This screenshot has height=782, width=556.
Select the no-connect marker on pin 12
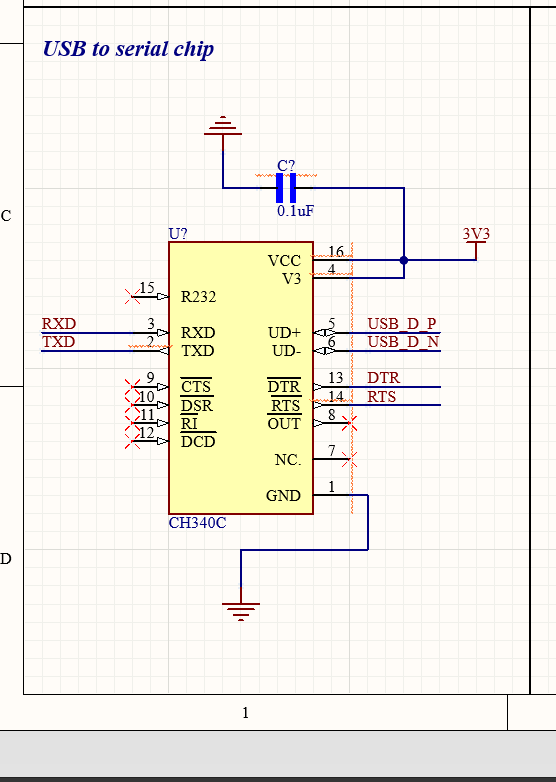[x=132, y=441]
